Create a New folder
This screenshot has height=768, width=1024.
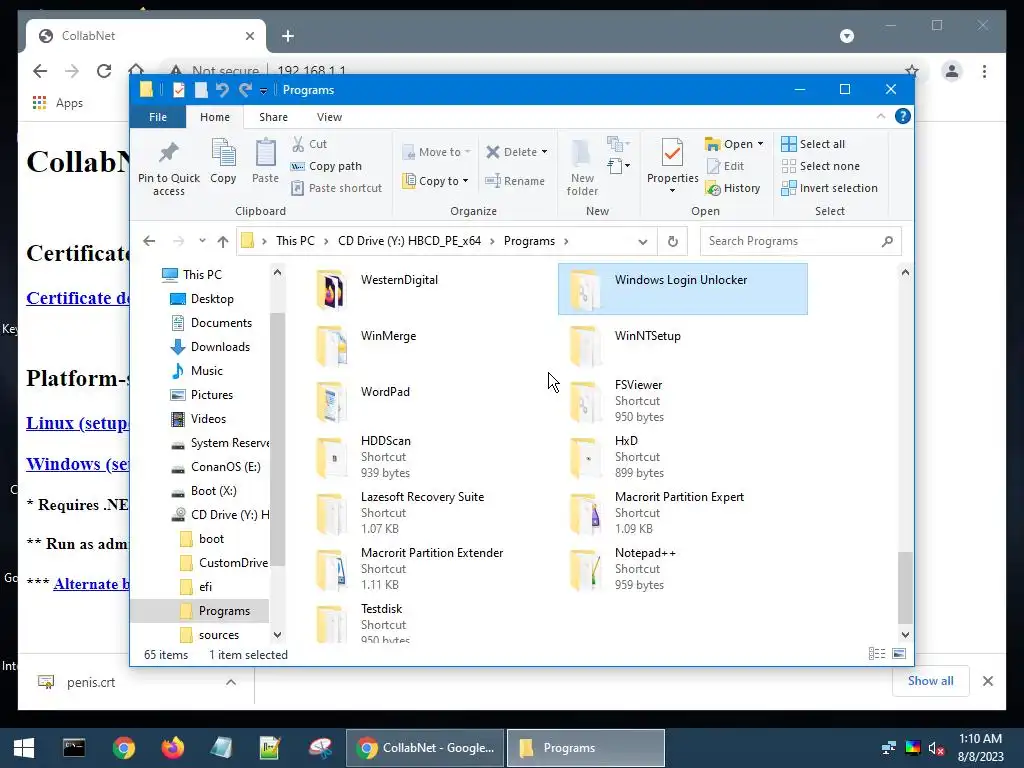click(582, 167)
